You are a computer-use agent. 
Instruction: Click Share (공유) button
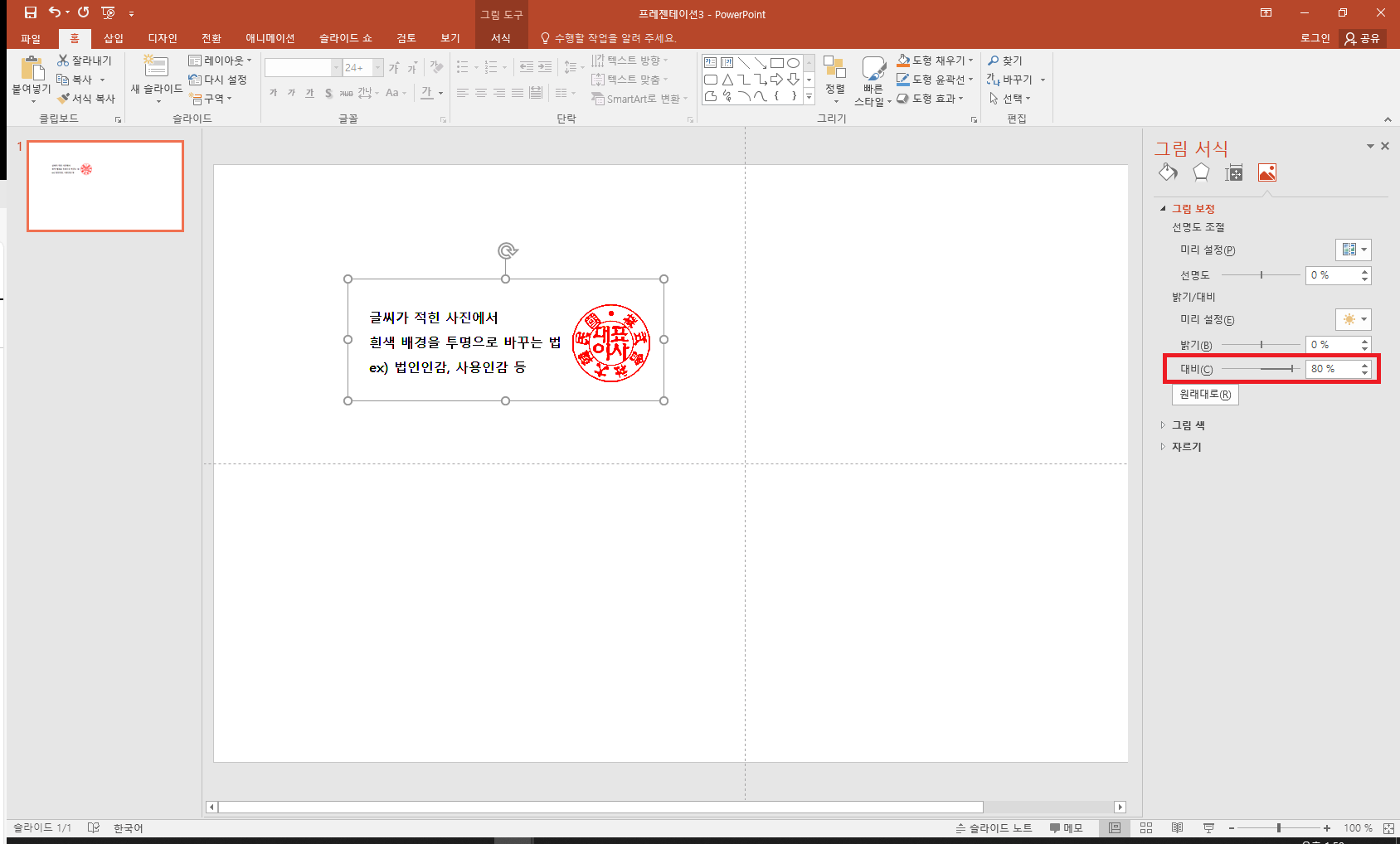pos(1362,38)
